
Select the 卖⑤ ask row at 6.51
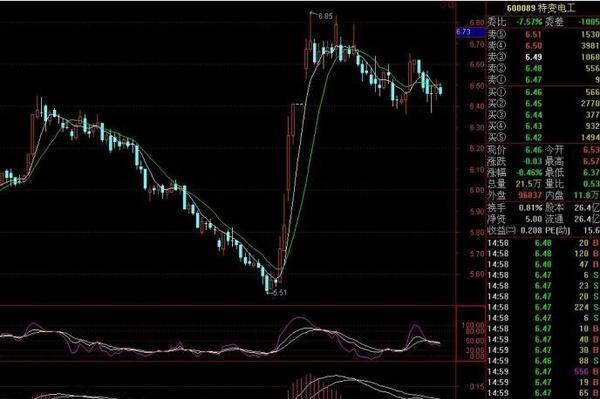[x=543, y=34]
